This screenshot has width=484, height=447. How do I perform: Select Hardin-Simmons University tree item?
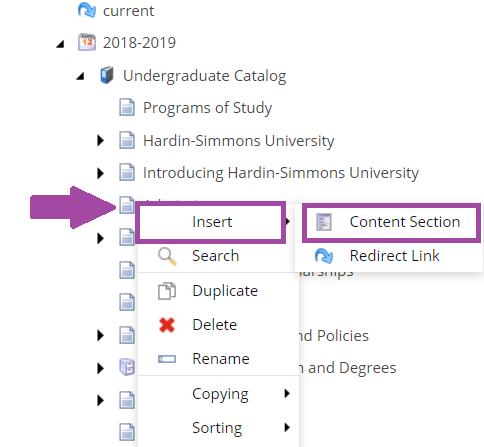coord(238,141)
